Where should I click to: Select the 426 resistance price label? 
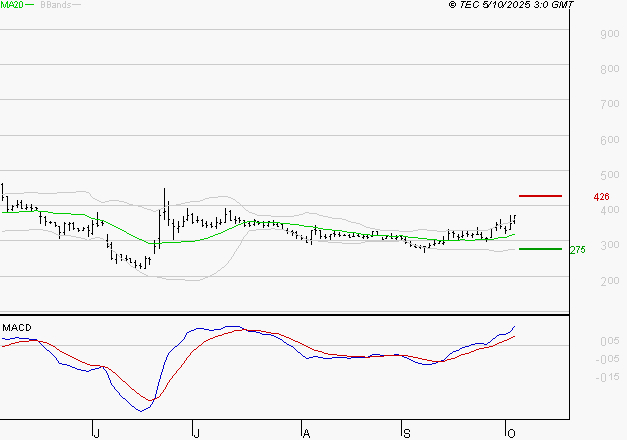click(601, 197)
